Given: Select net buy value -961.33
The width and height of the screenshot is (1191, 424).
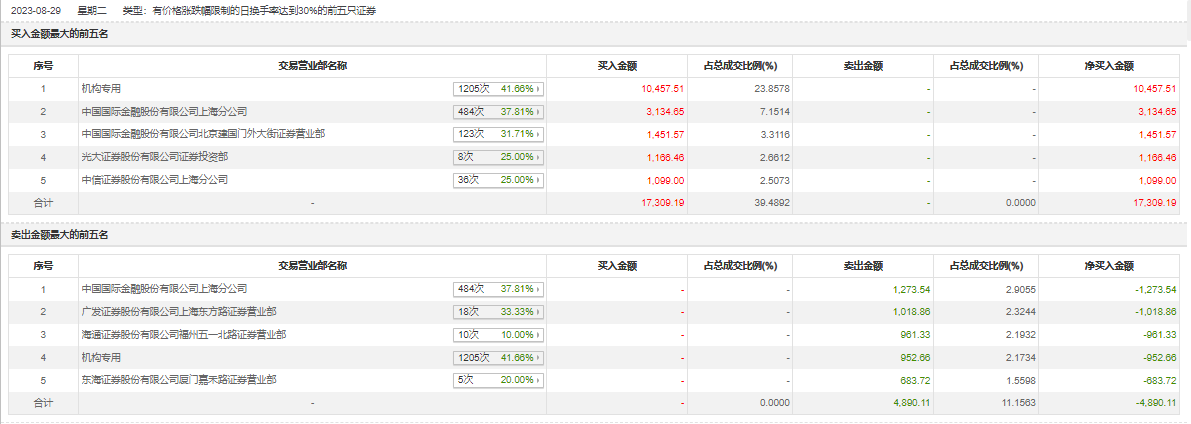Looking at the screenshot, I should click(1159, 335).
